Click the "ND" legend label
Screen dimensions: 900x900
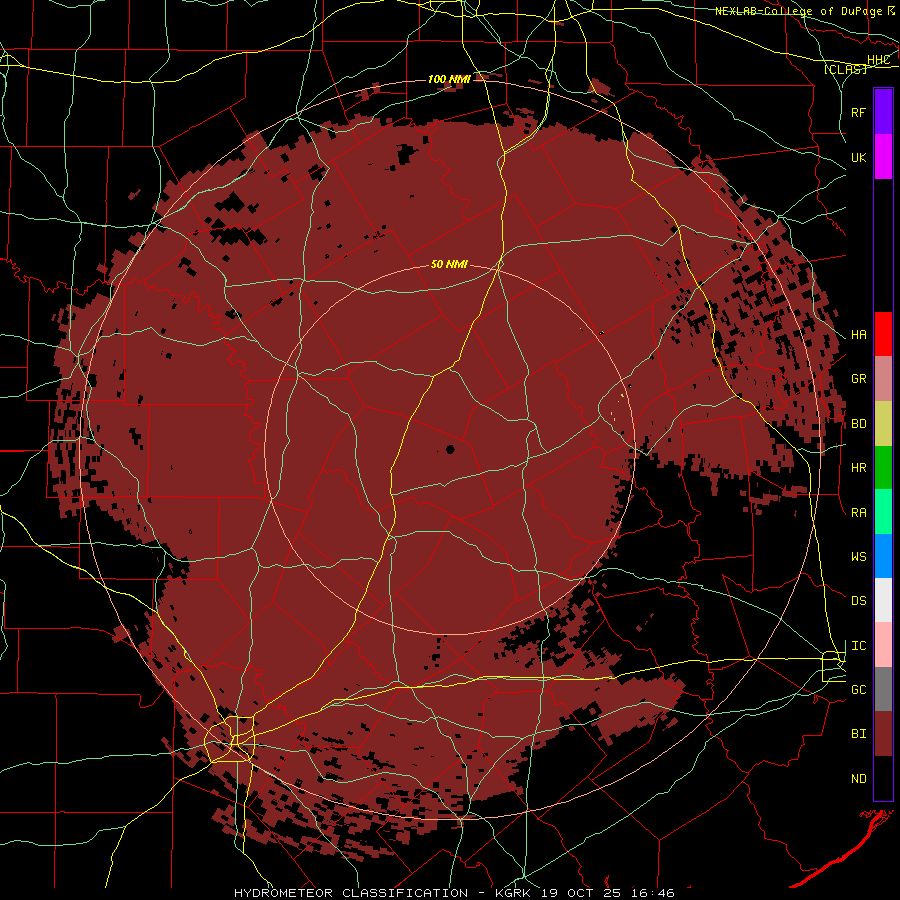858,778
